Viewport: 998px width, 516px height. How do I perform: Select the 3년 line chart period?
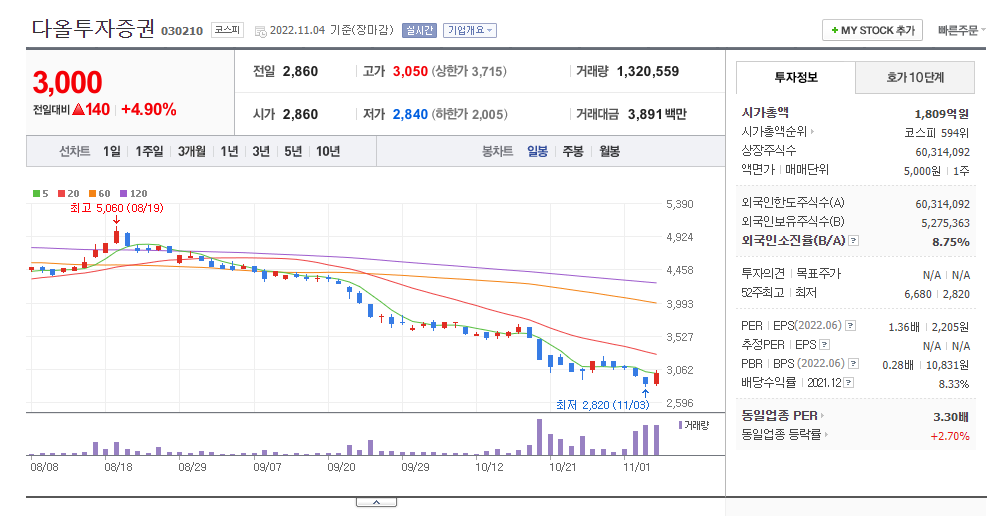[261, 151]
